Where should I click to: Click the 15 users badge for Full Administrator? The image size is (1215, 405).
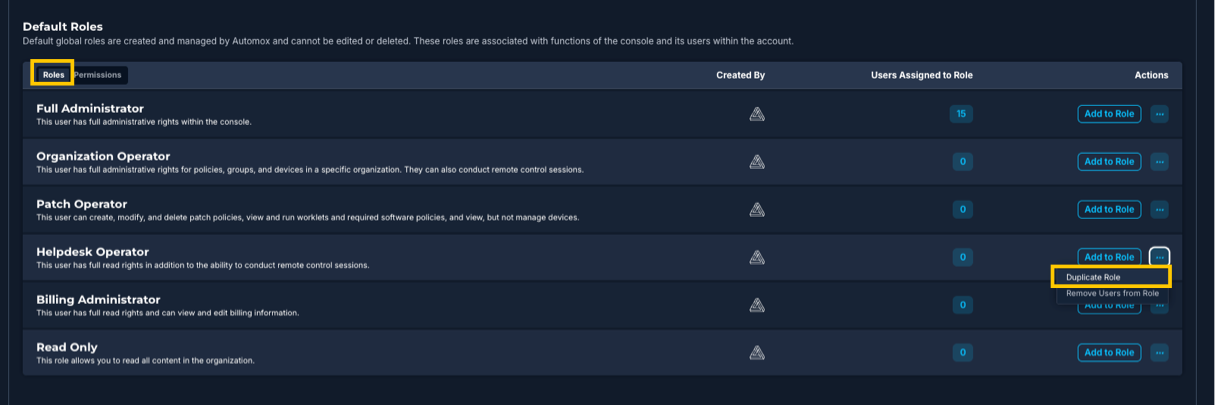(x=961, y=114)
